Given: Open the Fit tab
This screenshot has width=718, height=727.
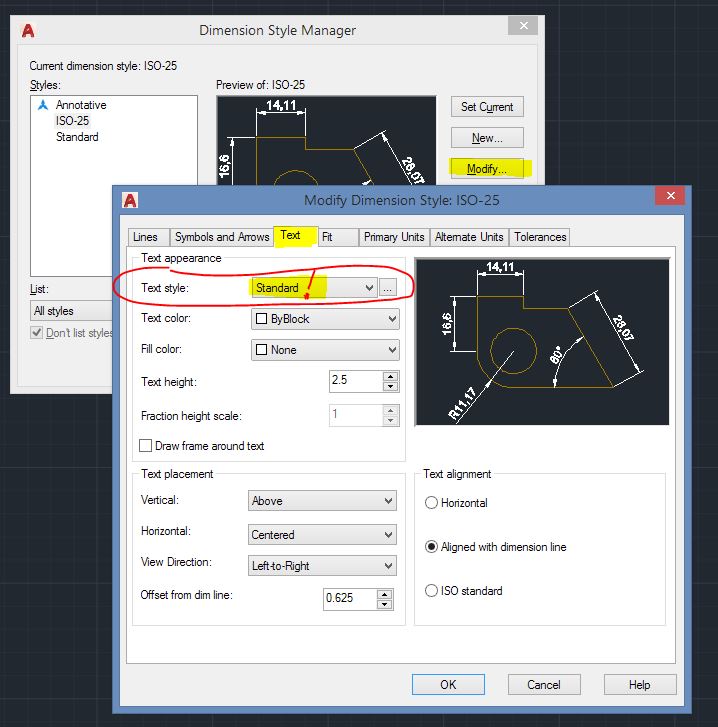Looking at the screenshot, I should (337, 237).
